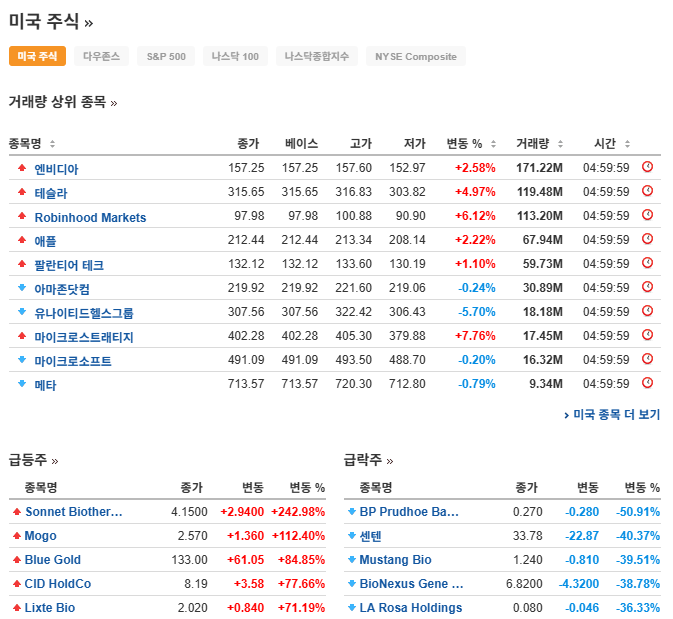
Task: Click the +242.98% change value
Action: coord(298,512)
